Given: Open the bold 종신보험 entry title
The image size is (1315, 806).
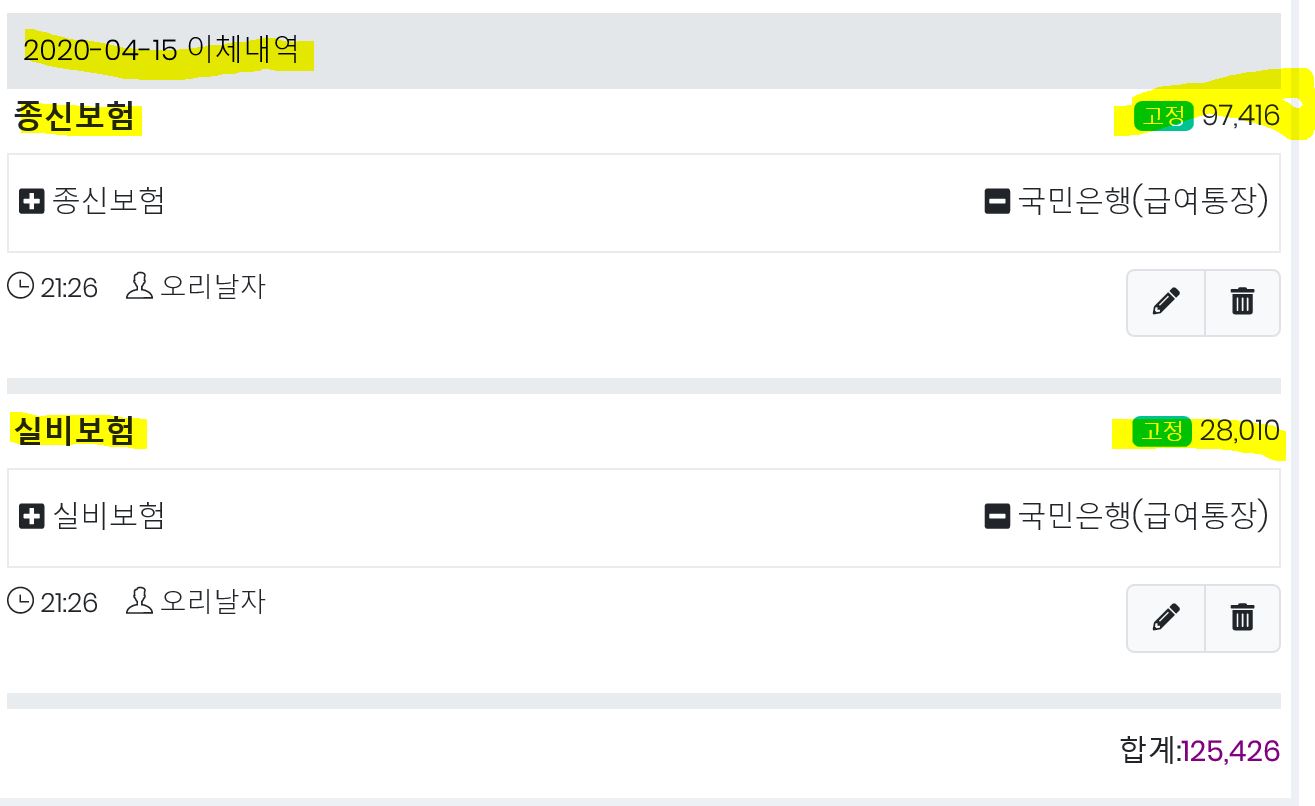Looking at the screenshot, I should pos(74,118).
